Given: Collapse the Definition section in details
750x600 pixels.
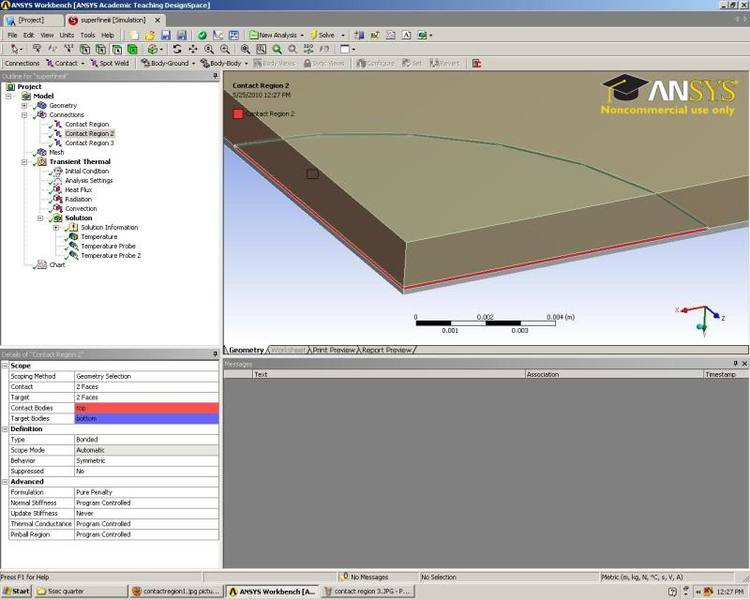Looking at the screenshot, I should point(5,429).
